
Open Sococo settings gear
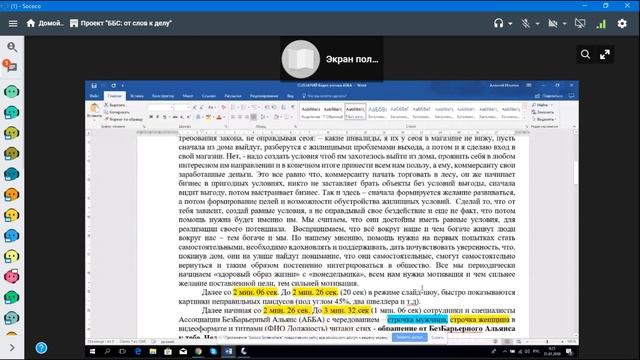pyautogui.click(x=622, y=23)
